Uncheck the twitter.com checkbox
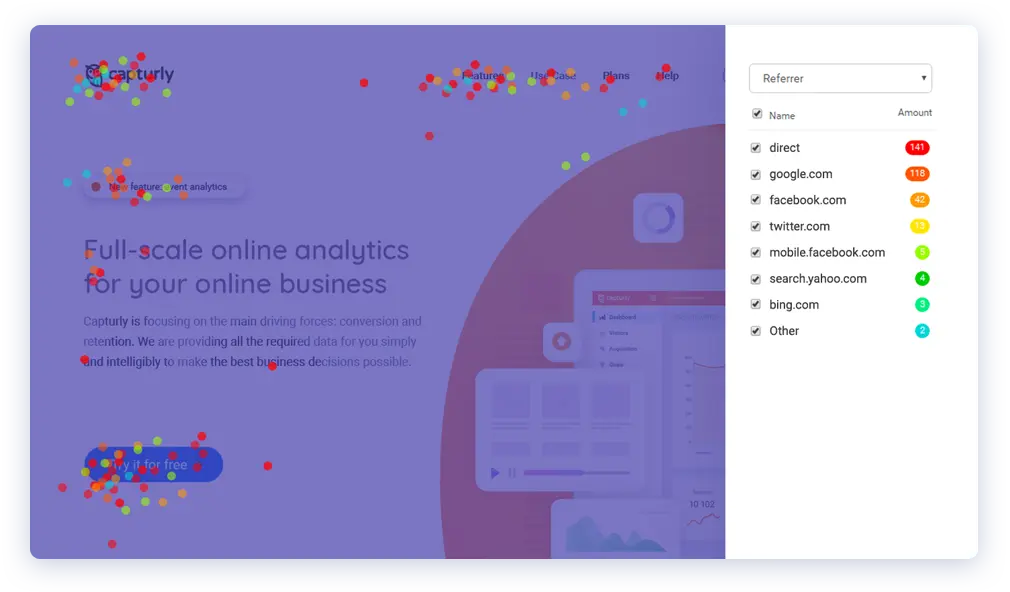 [756, 226]
